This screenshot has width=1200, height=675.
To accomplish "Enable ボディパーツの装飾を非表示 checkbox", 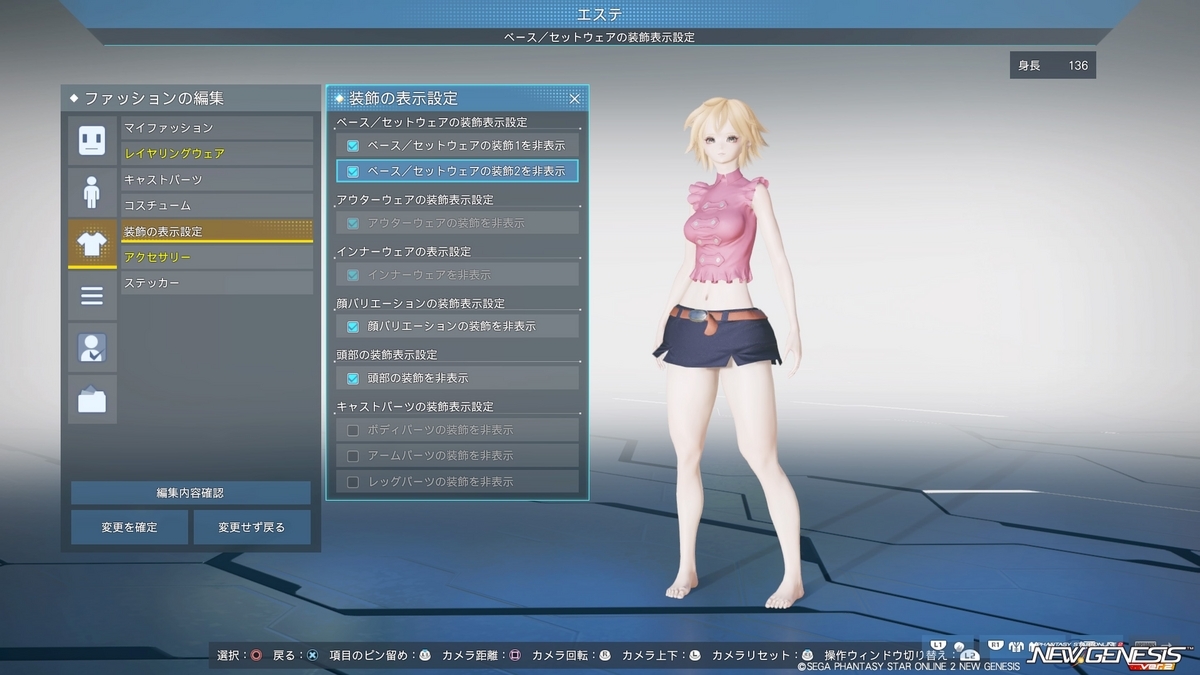I will 352,430.
